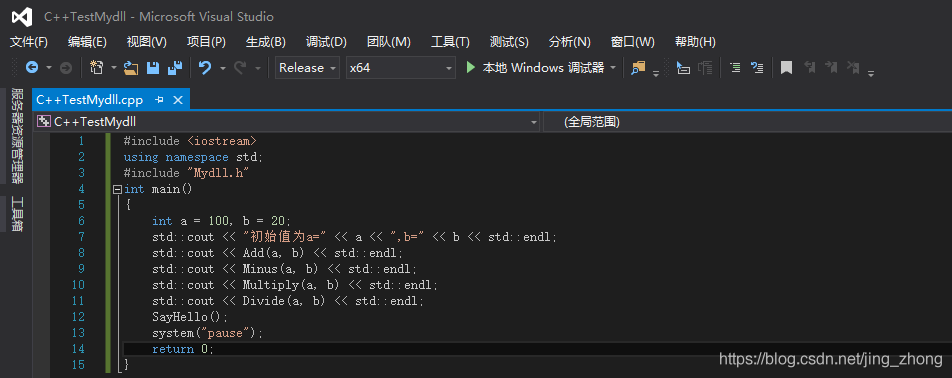Image resolution: width=952 pixels, height=378 pixels.
Task: Click the Open File folder icon
Action: (x=131, y=68)
